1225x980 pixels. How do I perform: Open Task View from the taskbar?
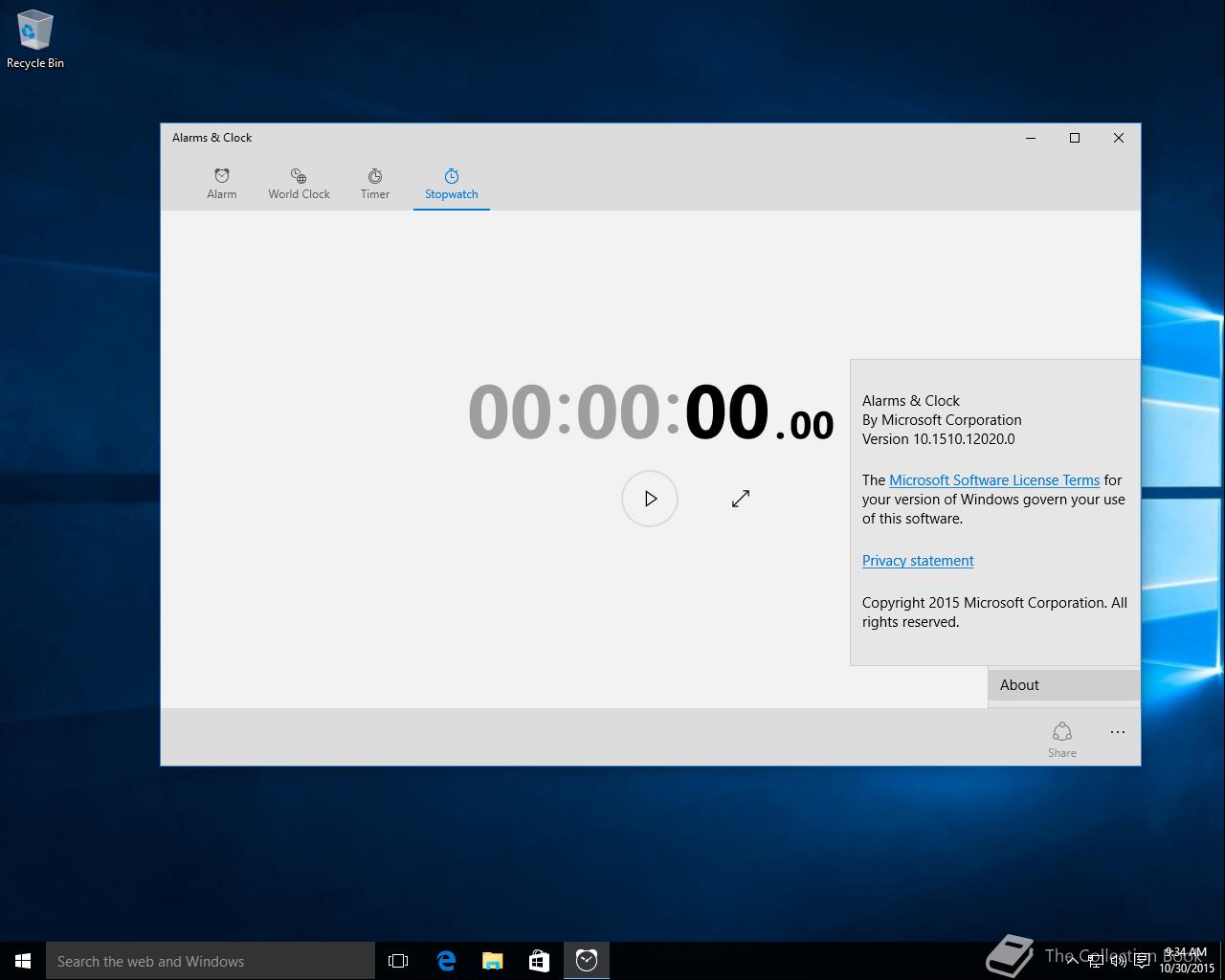click(x=398, y=961)
